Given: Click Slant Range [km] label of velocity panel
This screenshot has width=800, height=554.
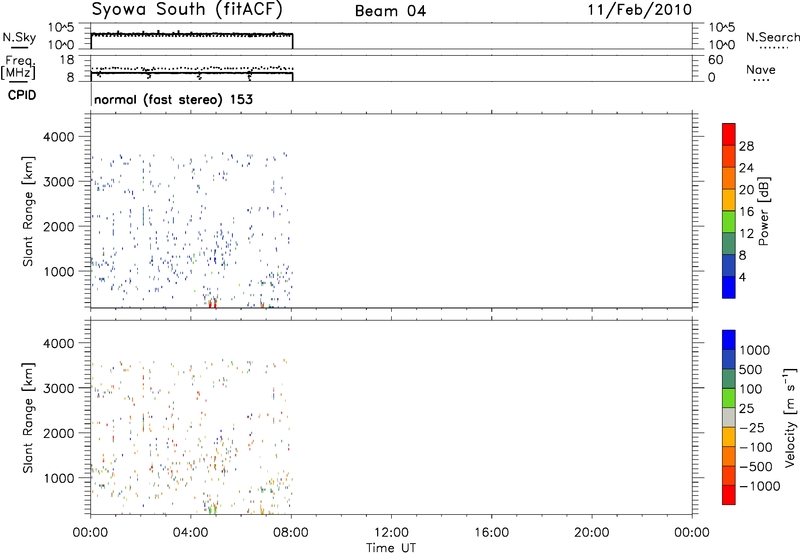Looking at the screenshot, I should pyautogui.click(x=28, y=418).
